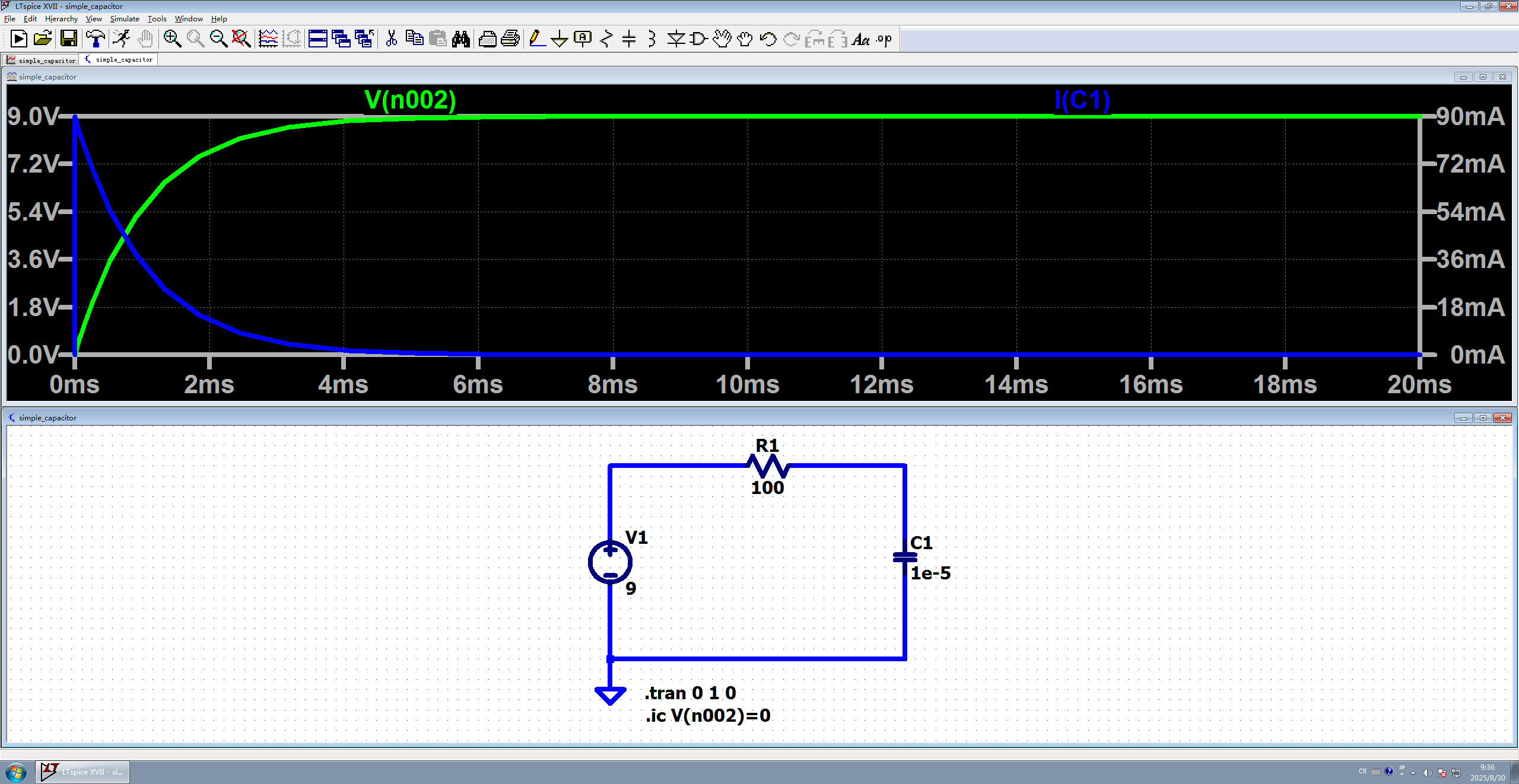Select the Diode component tool

[675, 39]
